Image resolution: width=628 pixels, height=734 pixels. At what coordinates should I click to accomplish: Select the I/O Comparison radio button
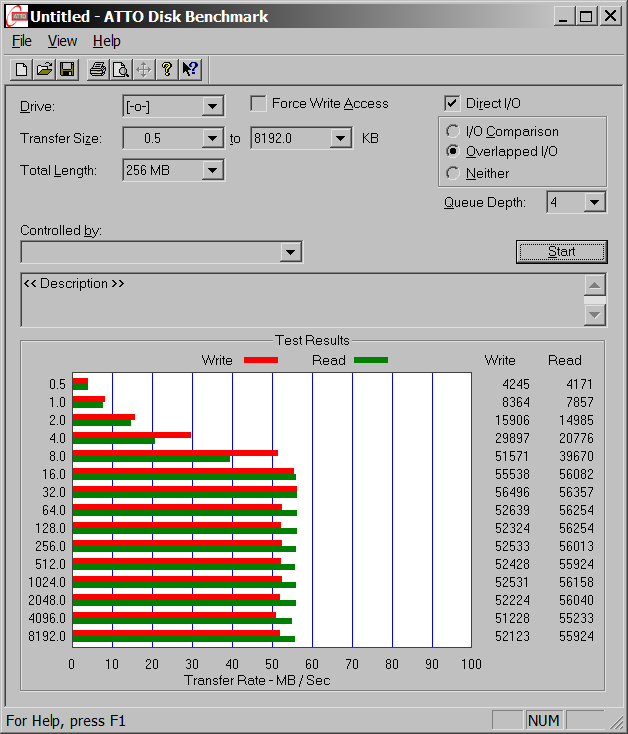point(454,132)
